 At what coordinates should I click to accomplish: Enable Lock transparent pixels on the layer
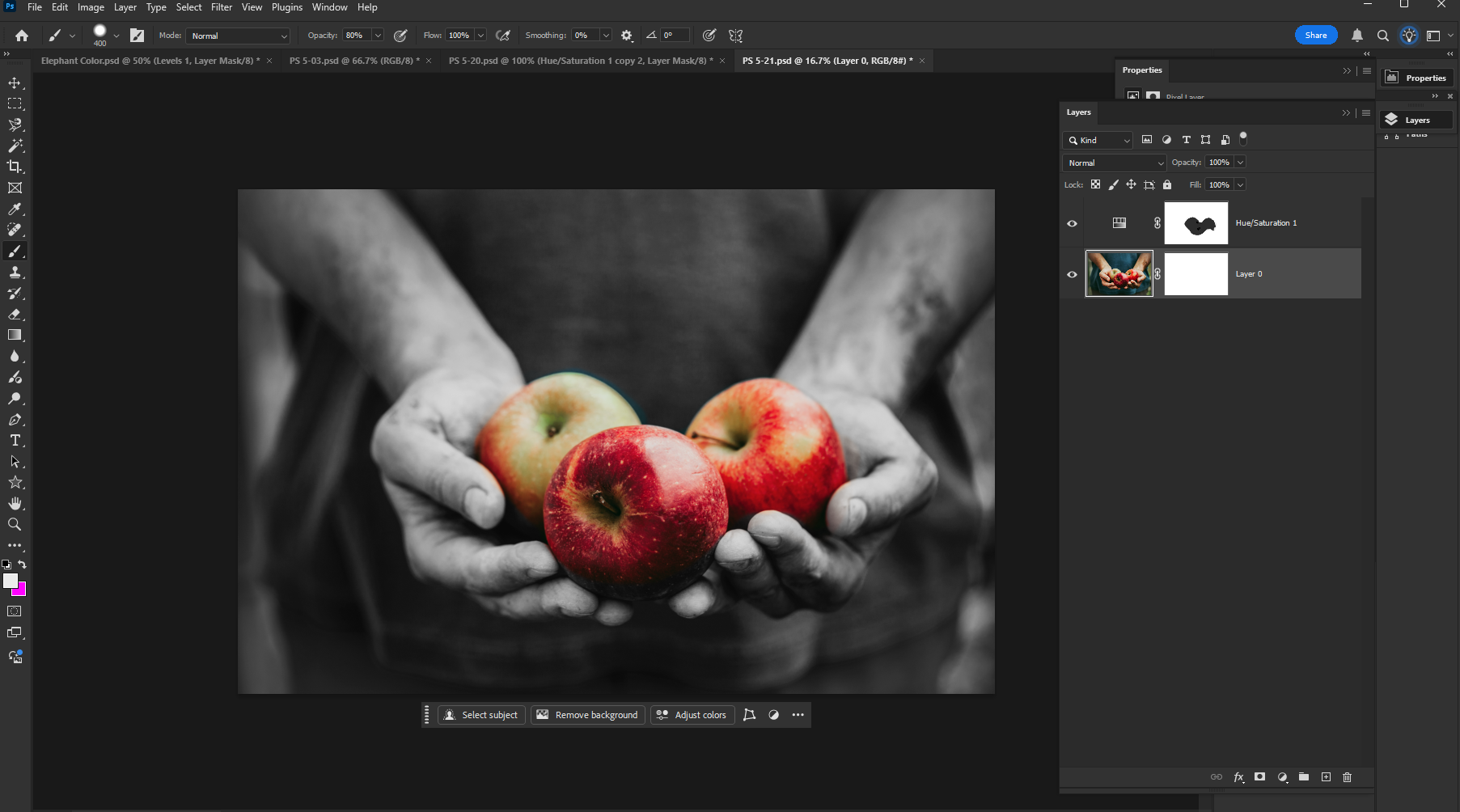(1096, 184)
